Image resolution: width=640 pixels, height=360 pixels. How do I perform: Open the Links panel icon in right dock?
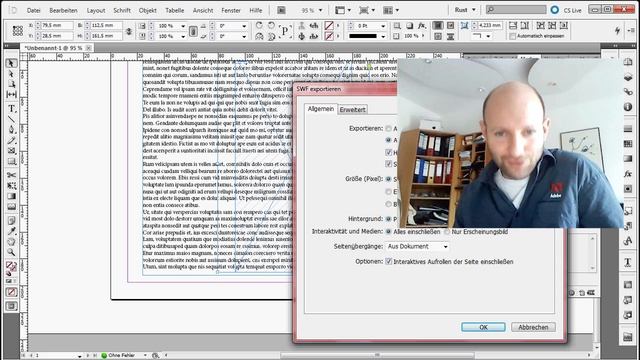628,92
